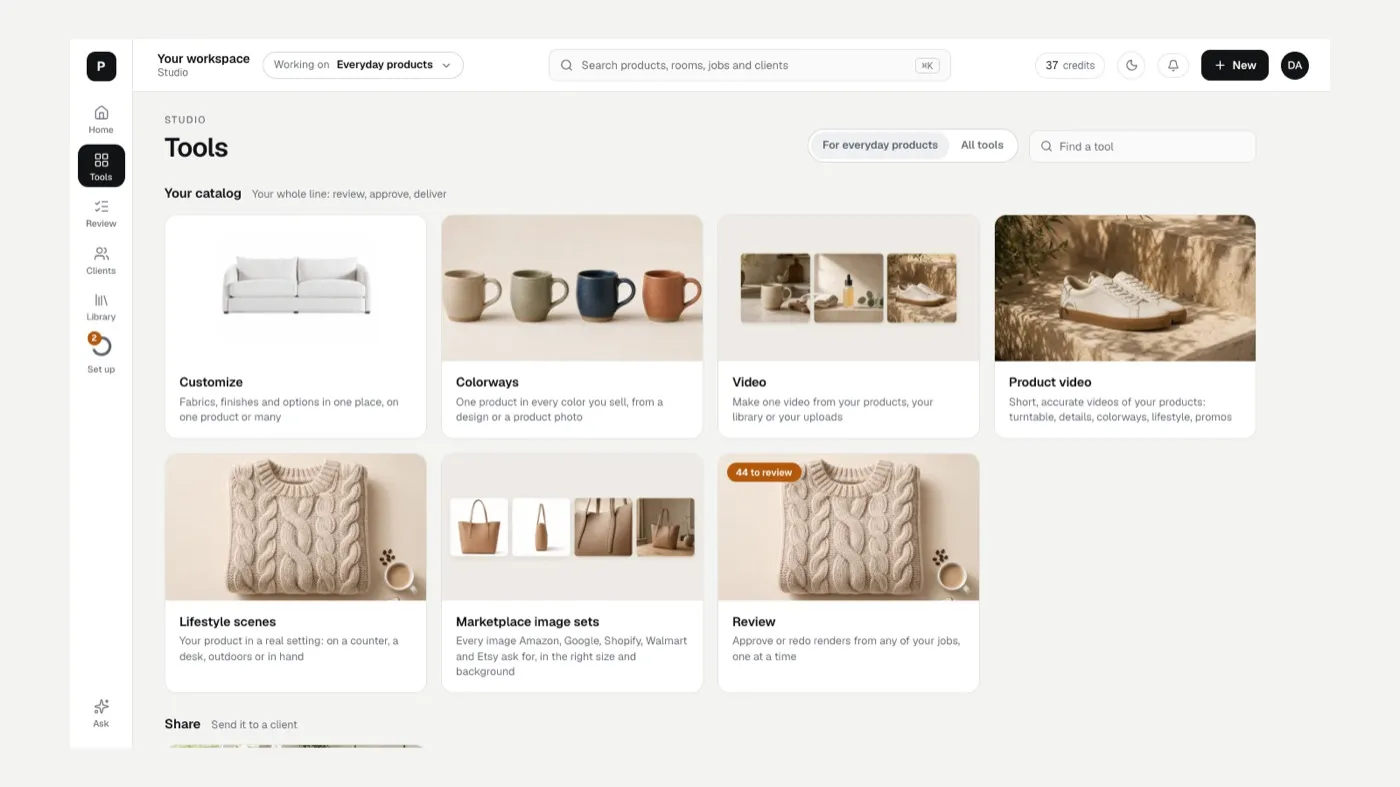Click the 'Fabrics, finishes and options' description
This screenshot has width=1400, height=787.
(x=289, y=410)
